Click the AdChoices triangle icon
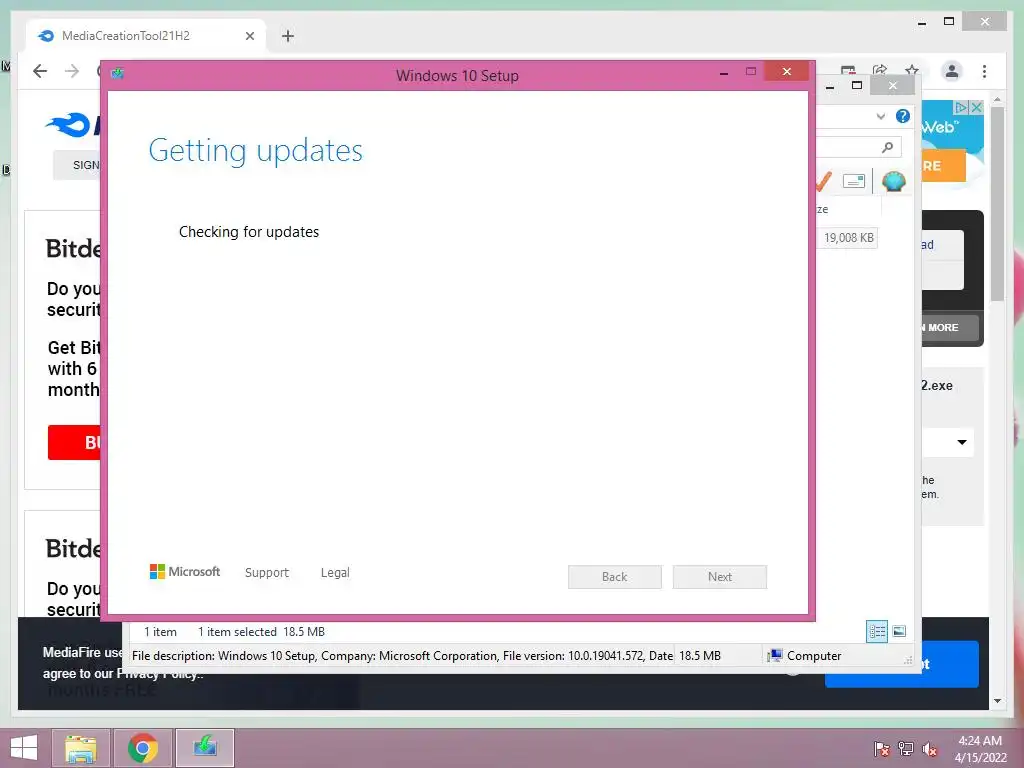1024x768 pixels. tap(961, 107)
